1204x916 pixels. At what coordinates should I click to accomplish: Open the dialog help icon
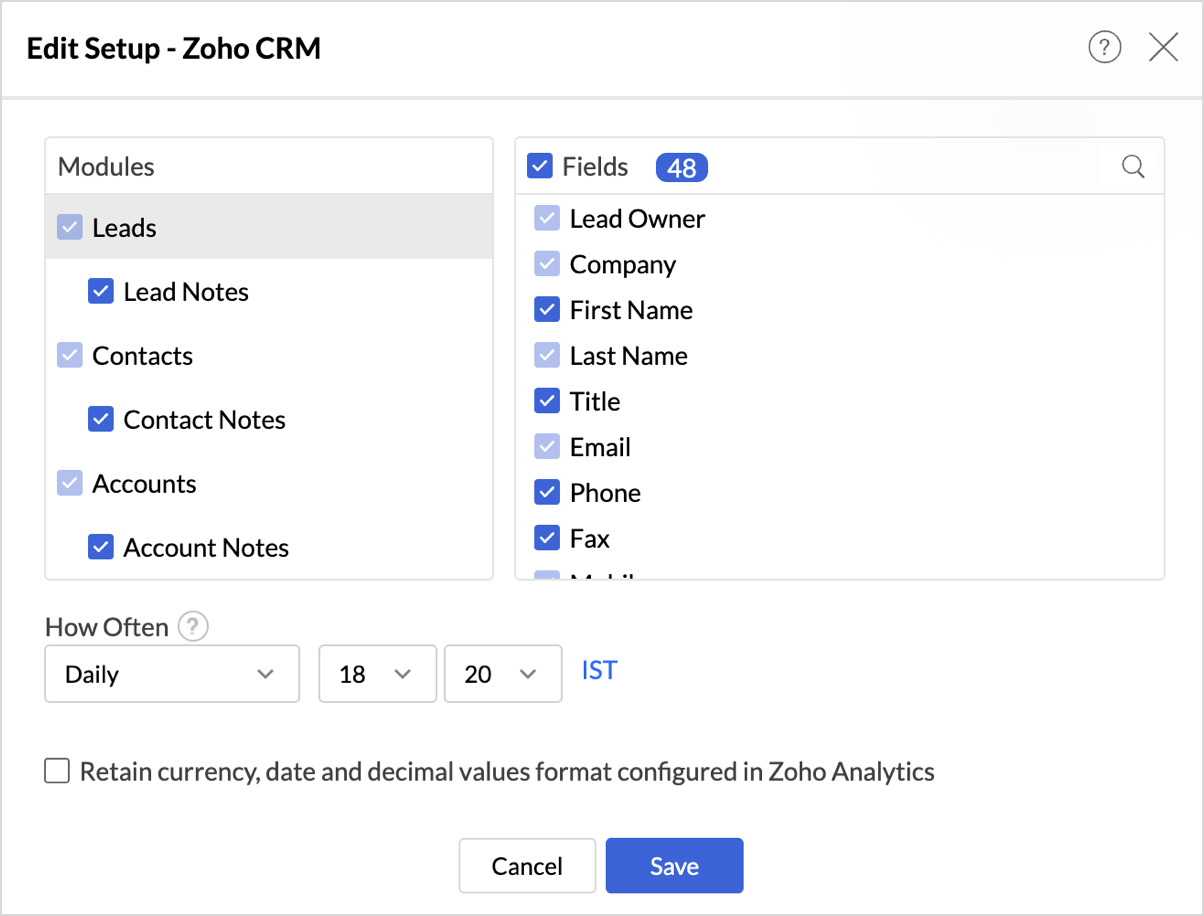(x=1104, y=47)
